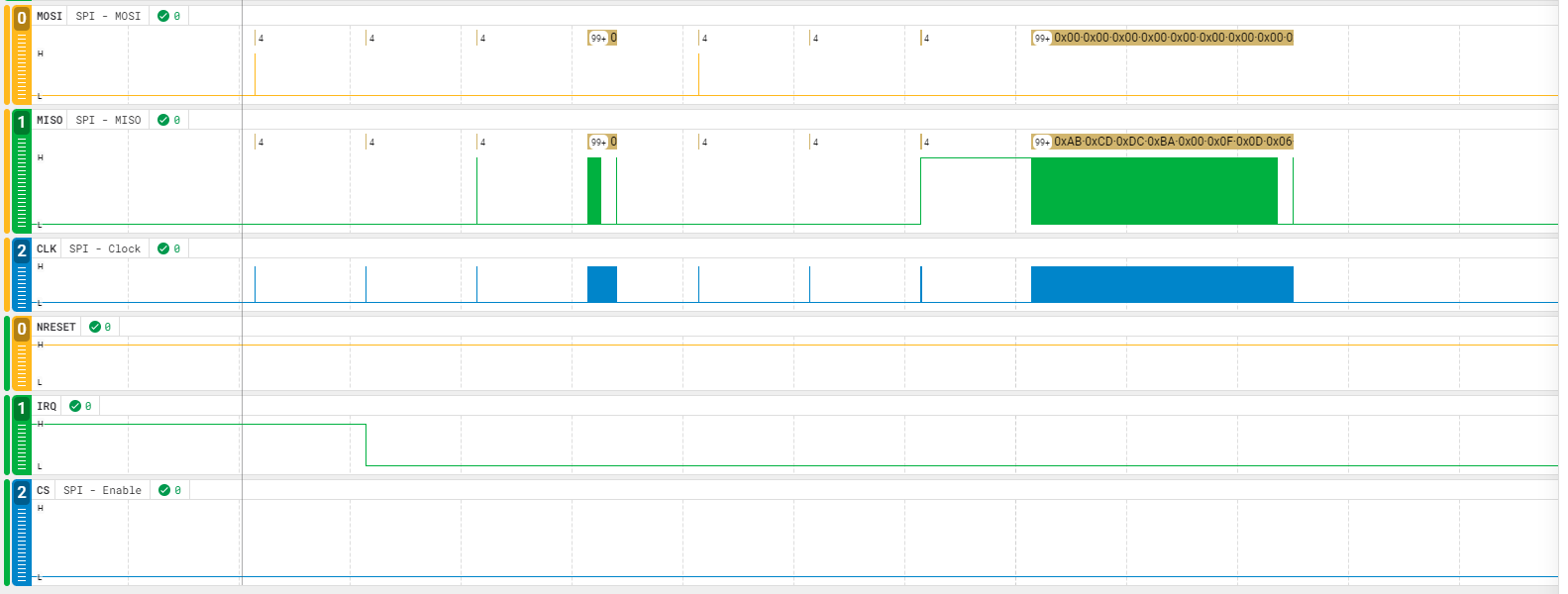
Task: Select the green channel 1 badge for MISO
Action: pyautogui.click(x=22, y=122)
